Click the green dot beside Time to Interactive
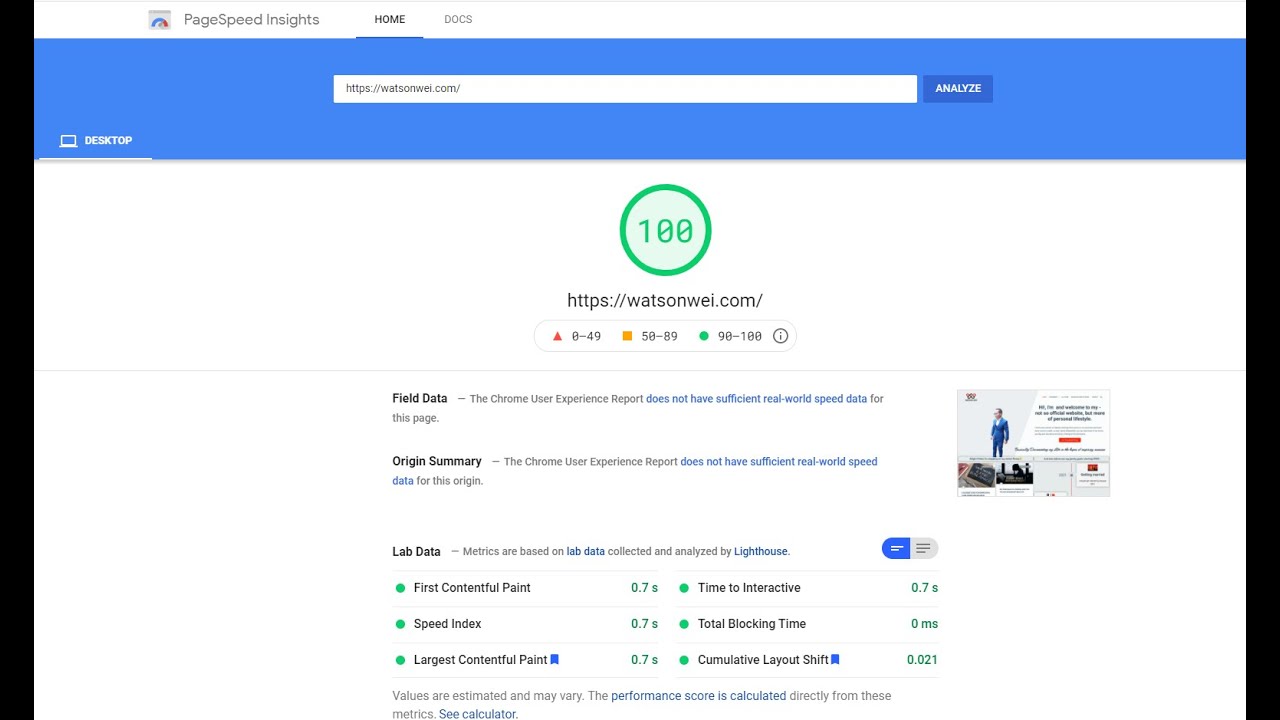Viewport: 1280px width, 720px height. tap(685, 588)
